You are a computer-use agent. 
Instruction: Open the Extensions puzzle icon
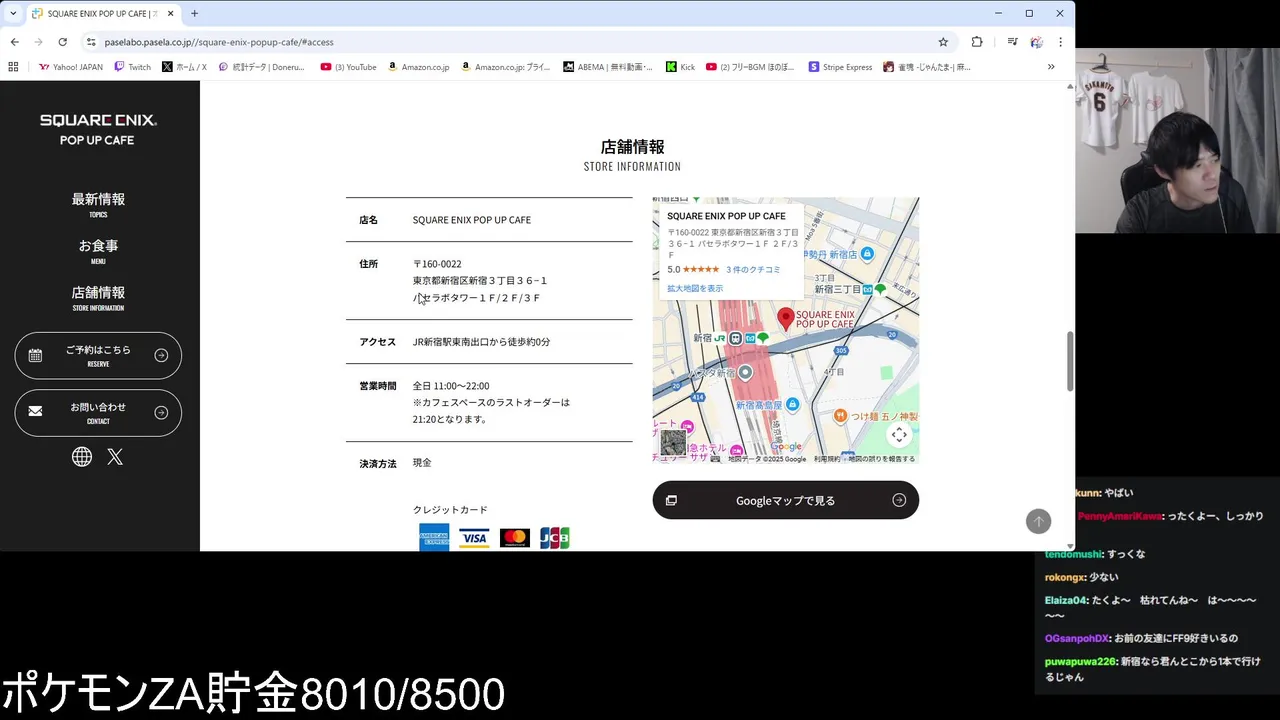(x=977, y=42)
